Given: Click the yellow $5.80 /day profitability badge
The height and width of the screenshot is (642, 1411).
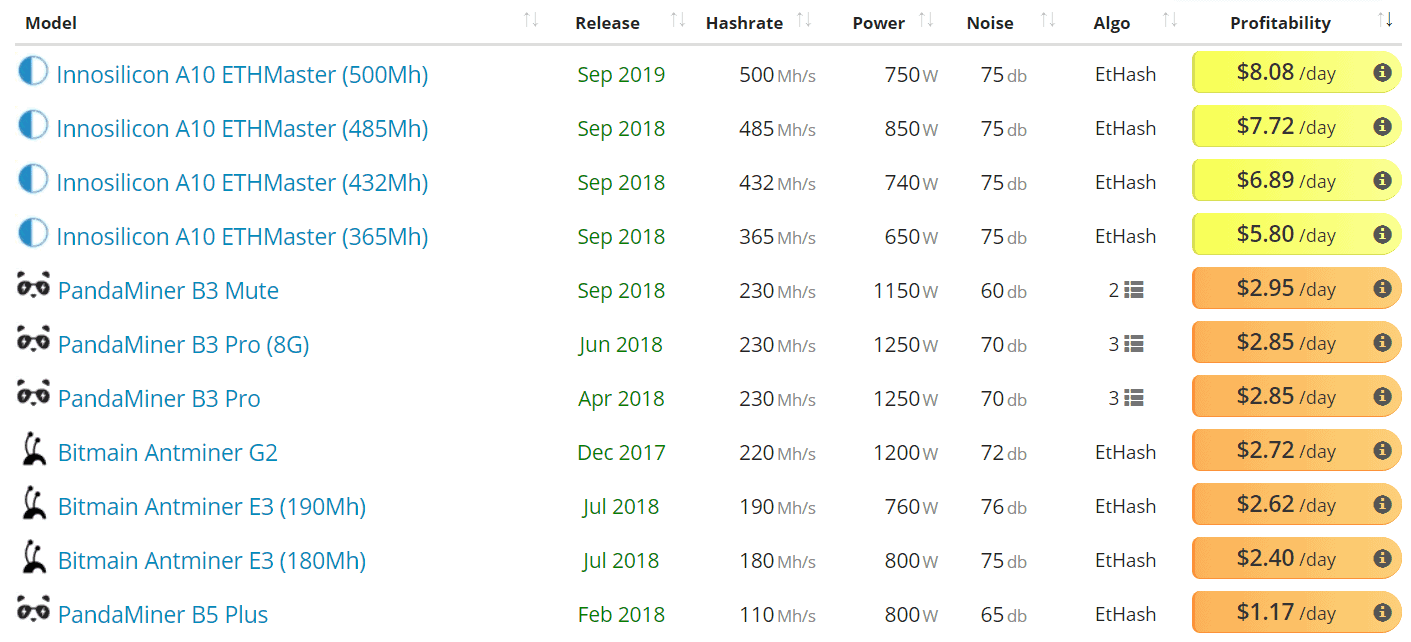Looking at the screenshot, I should coord(1285,236).
